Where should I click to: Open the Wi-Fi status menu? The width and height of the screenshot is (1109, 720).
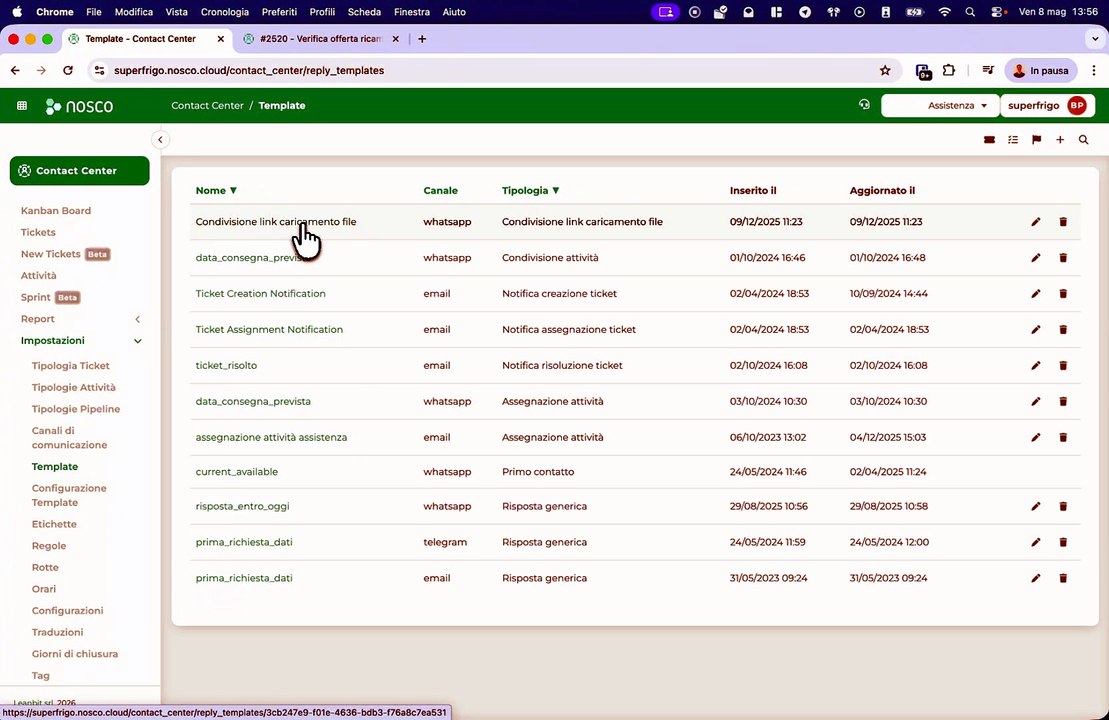[944, 12]
